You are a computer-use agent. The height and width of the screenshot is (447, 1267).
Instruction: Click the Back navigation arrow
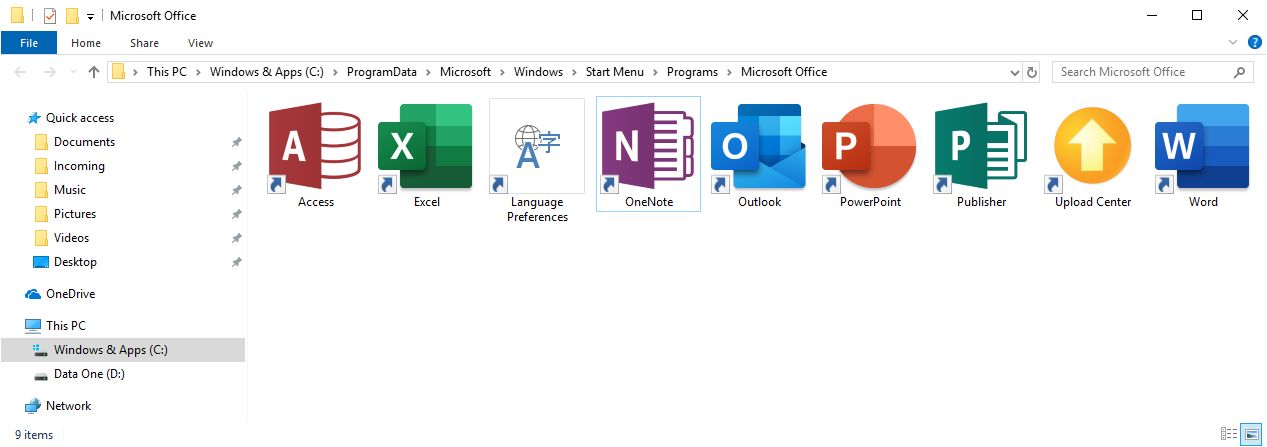click(x=21, y=72)
